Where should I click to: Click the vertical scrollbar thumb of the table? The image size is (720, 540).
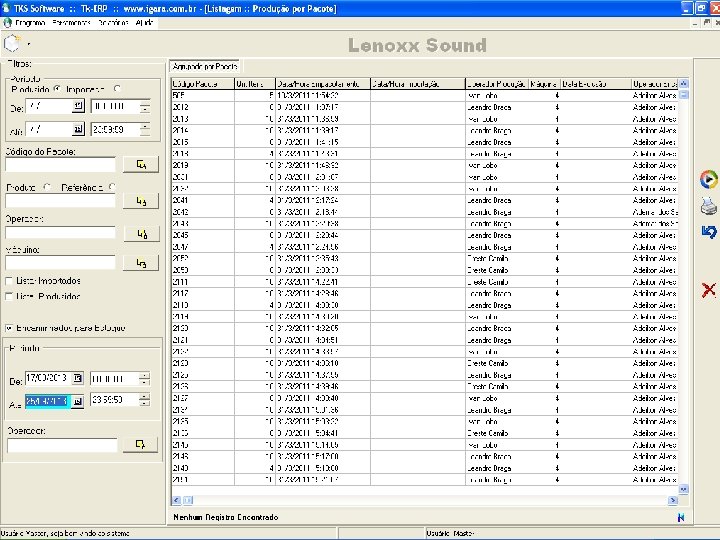click(x=683, y=95)
